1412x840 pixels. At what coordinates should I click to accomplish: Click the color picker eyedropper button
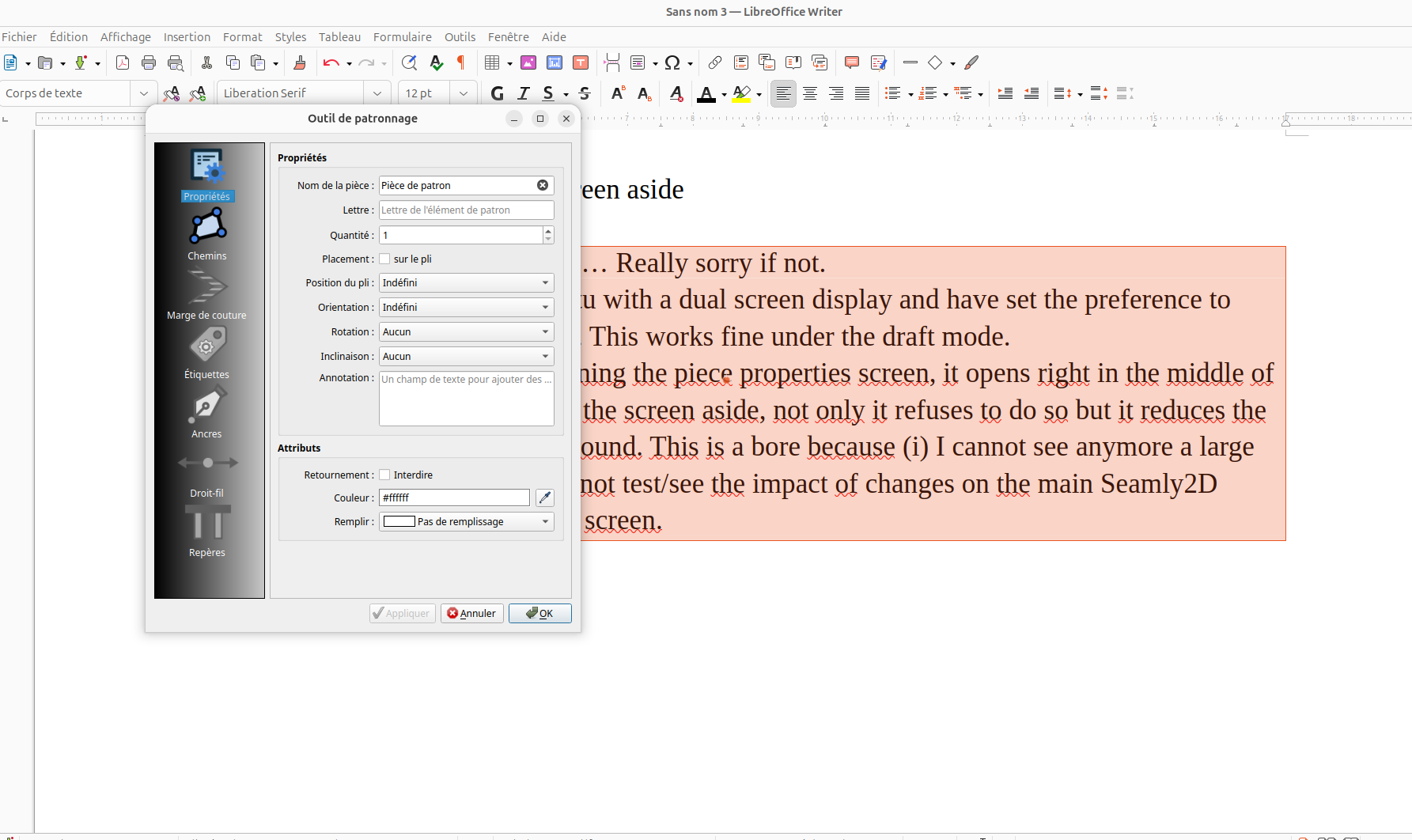[x=544, y=498]
